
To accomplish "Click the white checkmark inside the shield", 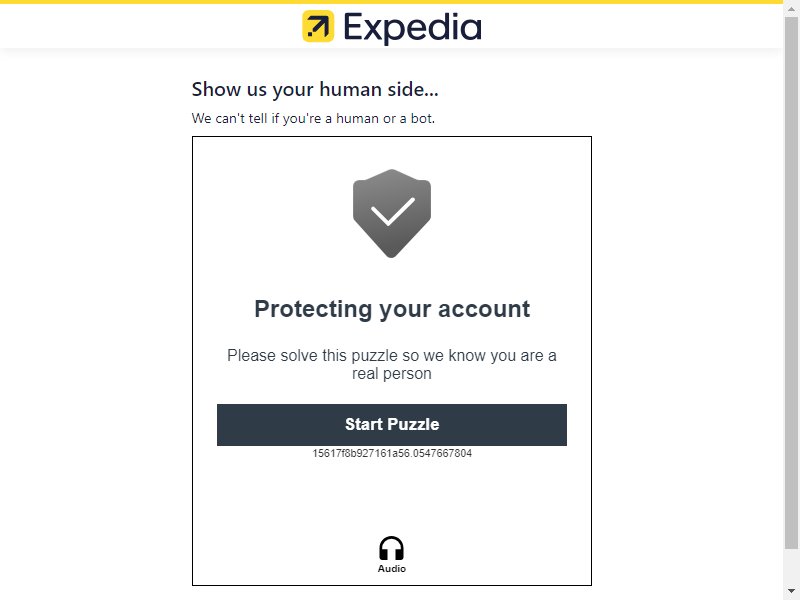I will [392, 211].
